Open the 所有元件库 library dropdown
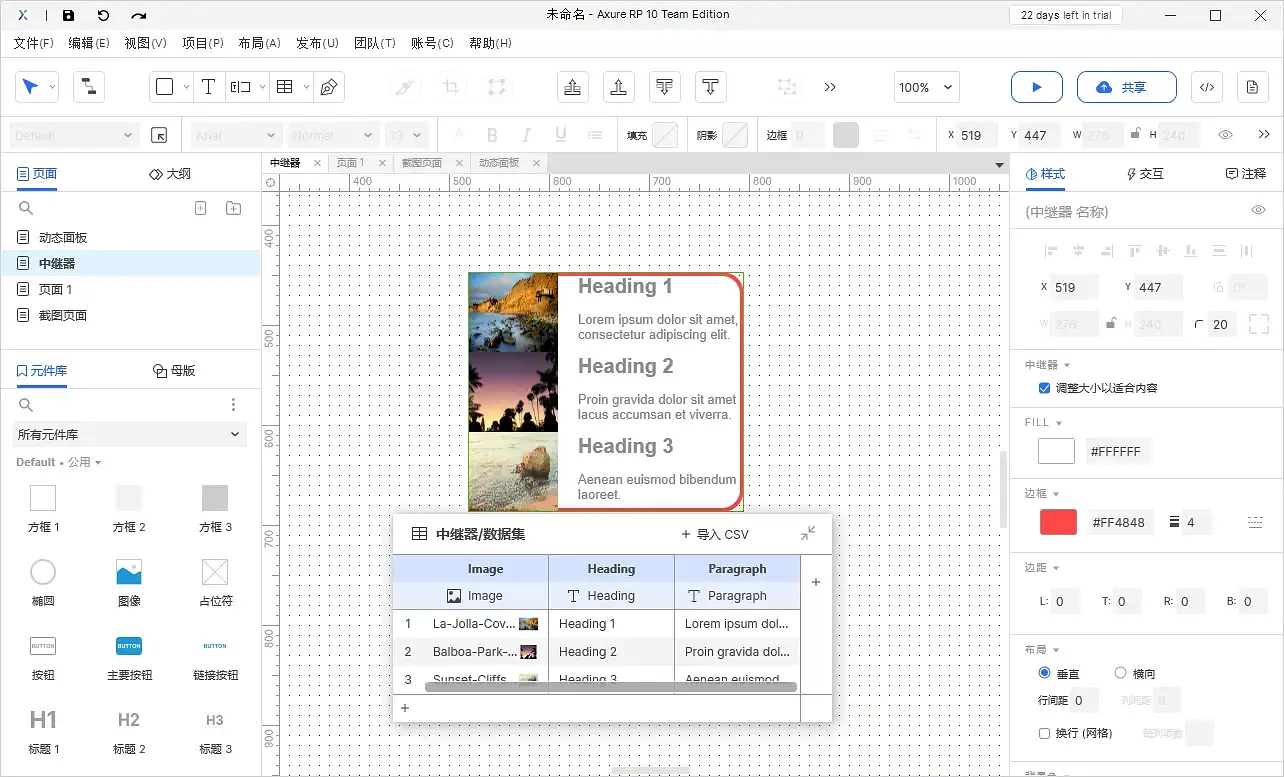1284x777 pixels. pyautogui.click(x=130, y=434)
